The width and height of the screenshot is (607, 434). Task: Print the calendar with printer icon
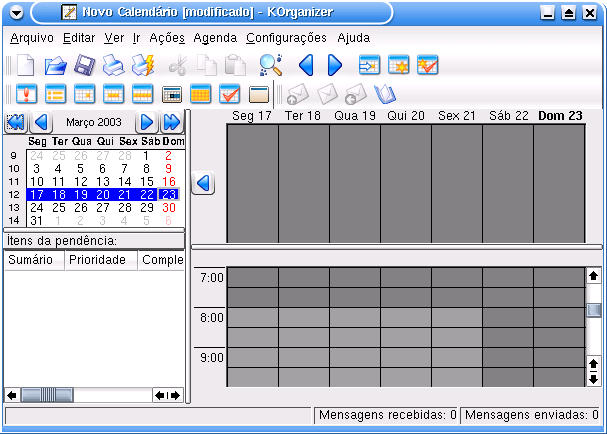click(x=113, y=65)
